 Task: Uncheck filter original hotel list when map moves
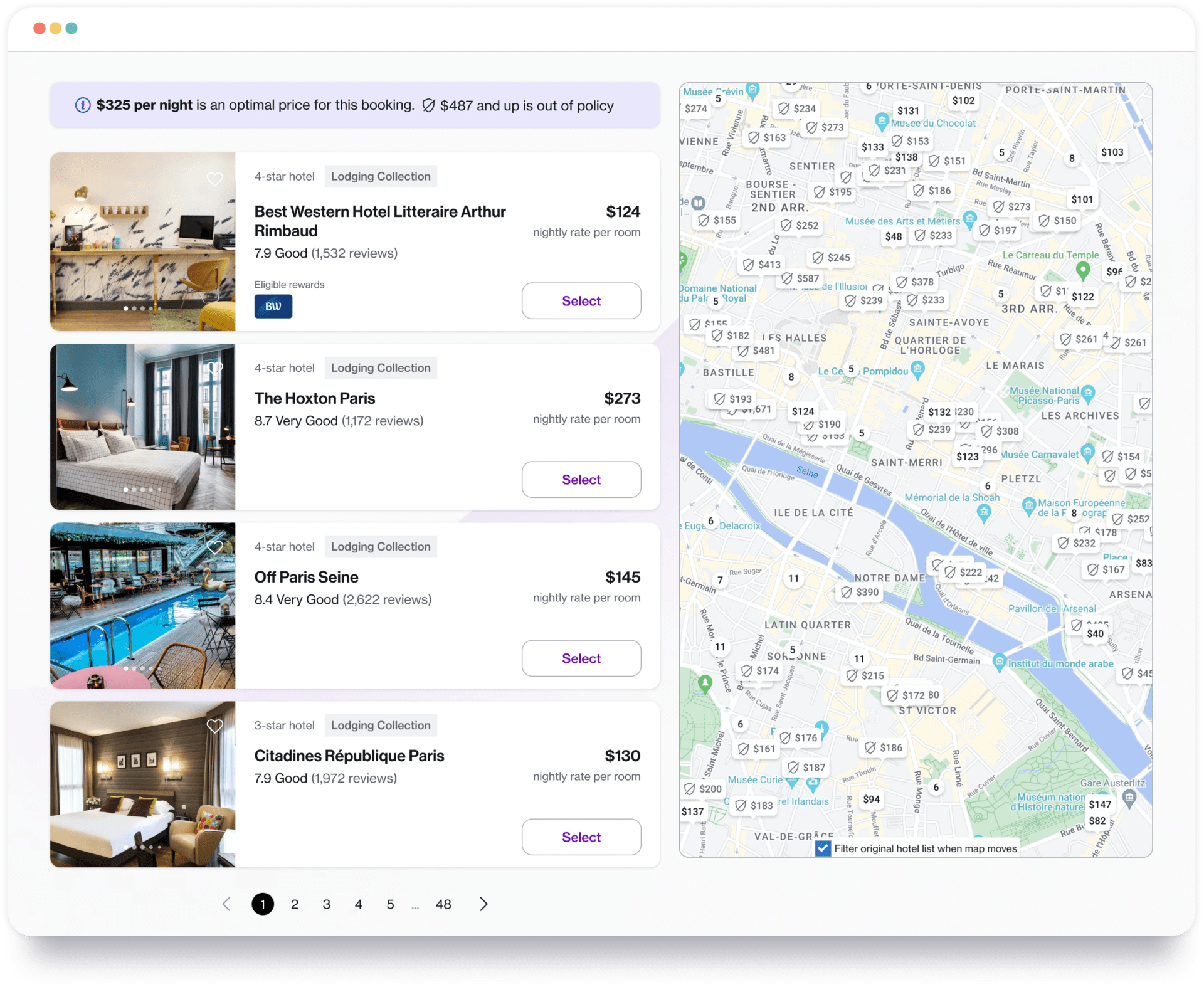click(x=822, y=848)
